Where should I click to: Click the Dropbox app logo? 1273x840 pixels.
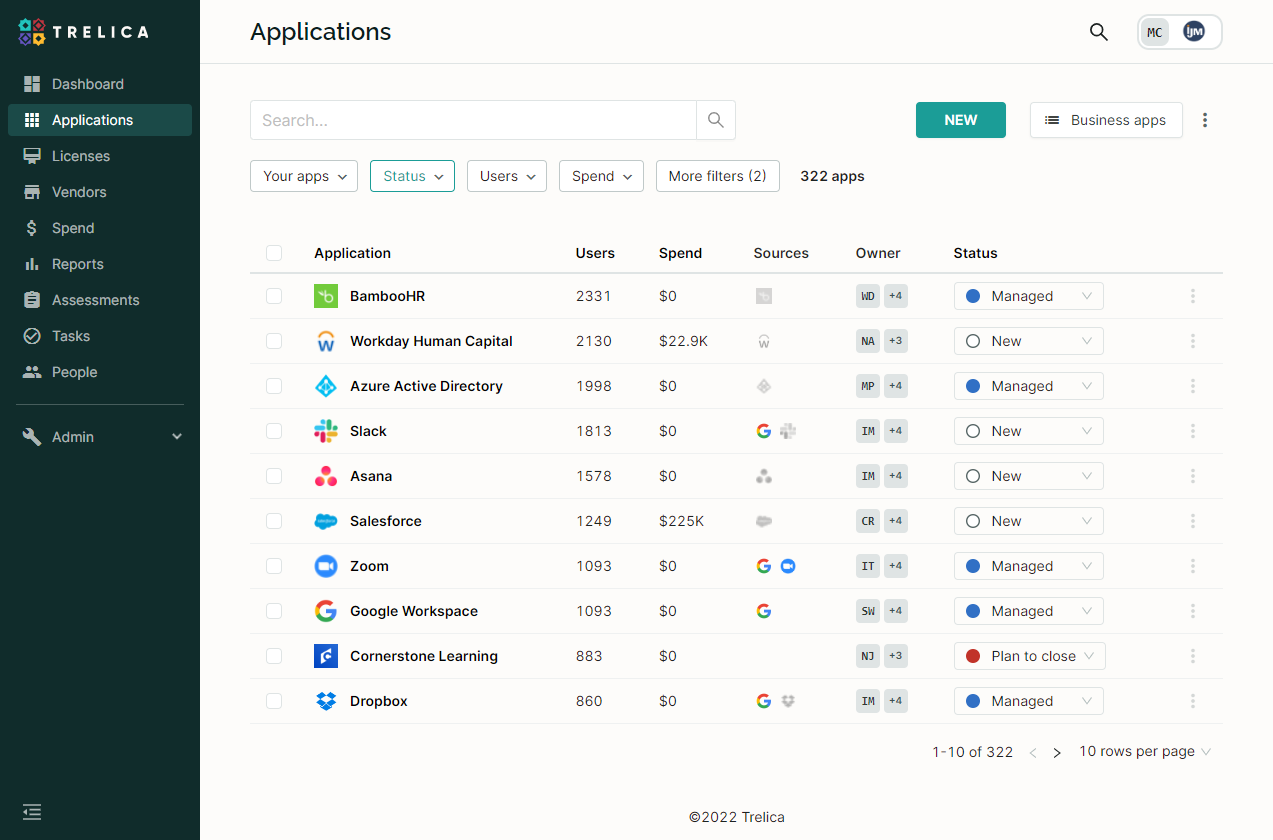326,701
